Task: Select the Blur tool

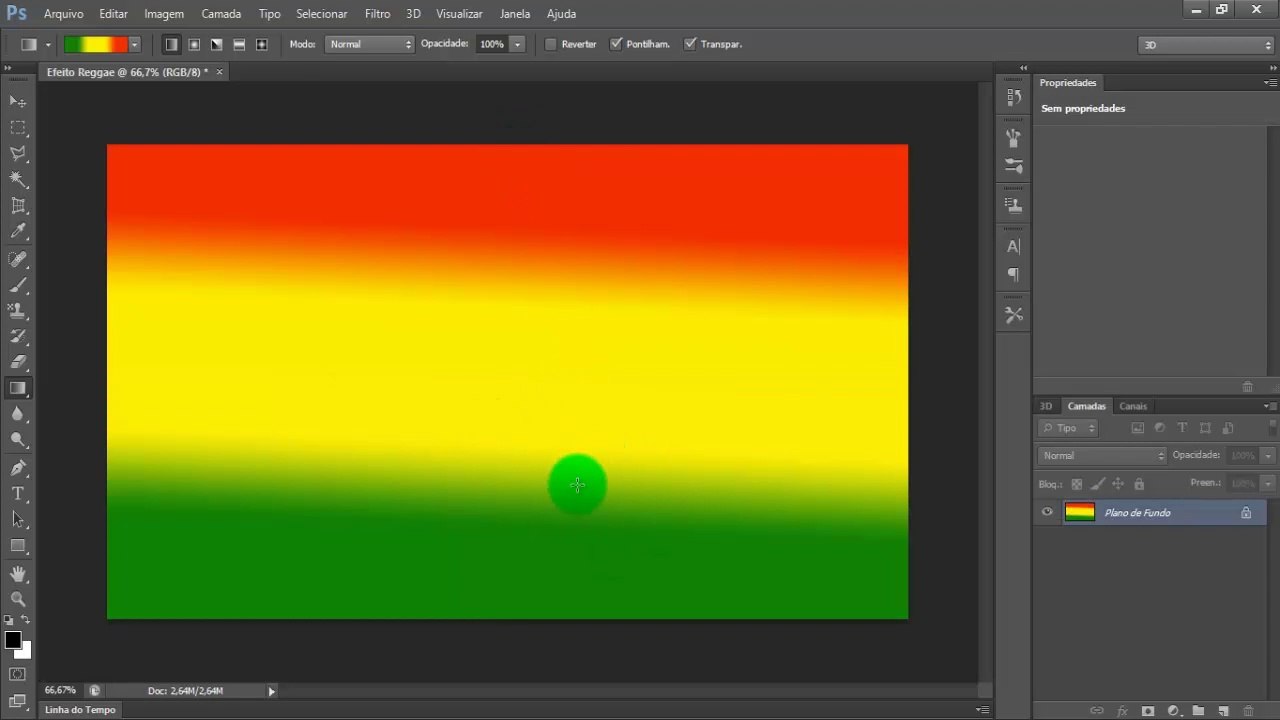Action: coord(18,414)
